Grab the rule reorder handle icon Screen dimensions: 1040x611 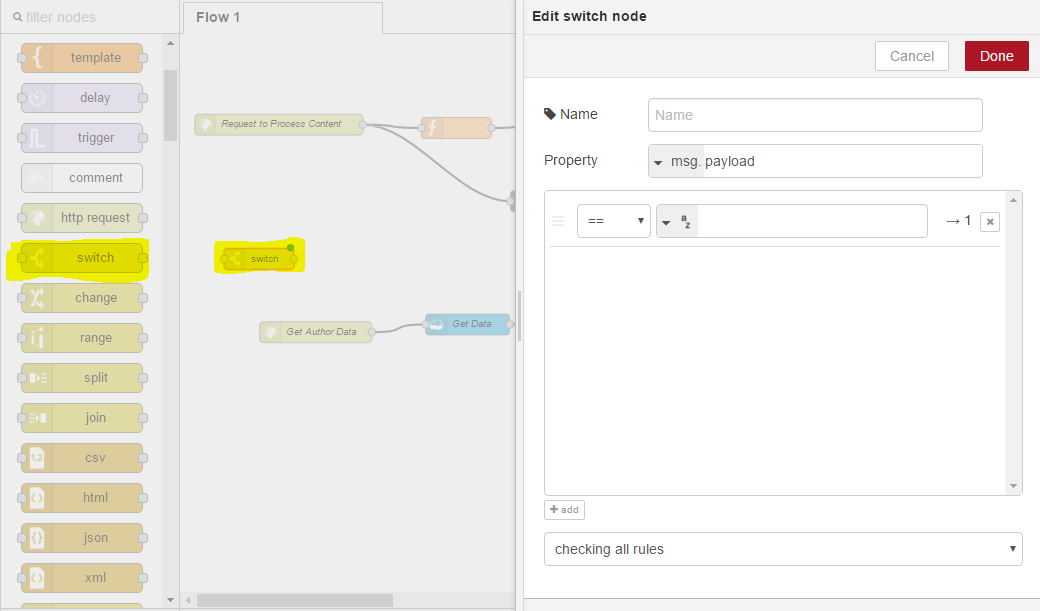[x=558, y=221]
